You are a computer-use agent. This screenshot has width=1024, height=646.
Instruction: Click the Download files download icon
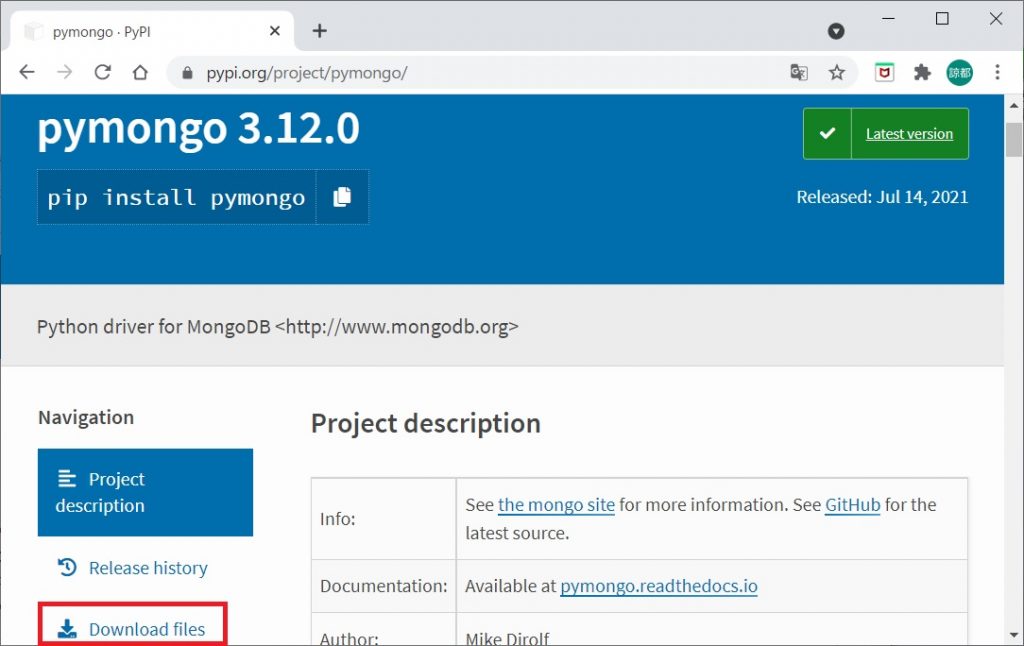coord(67,628)
